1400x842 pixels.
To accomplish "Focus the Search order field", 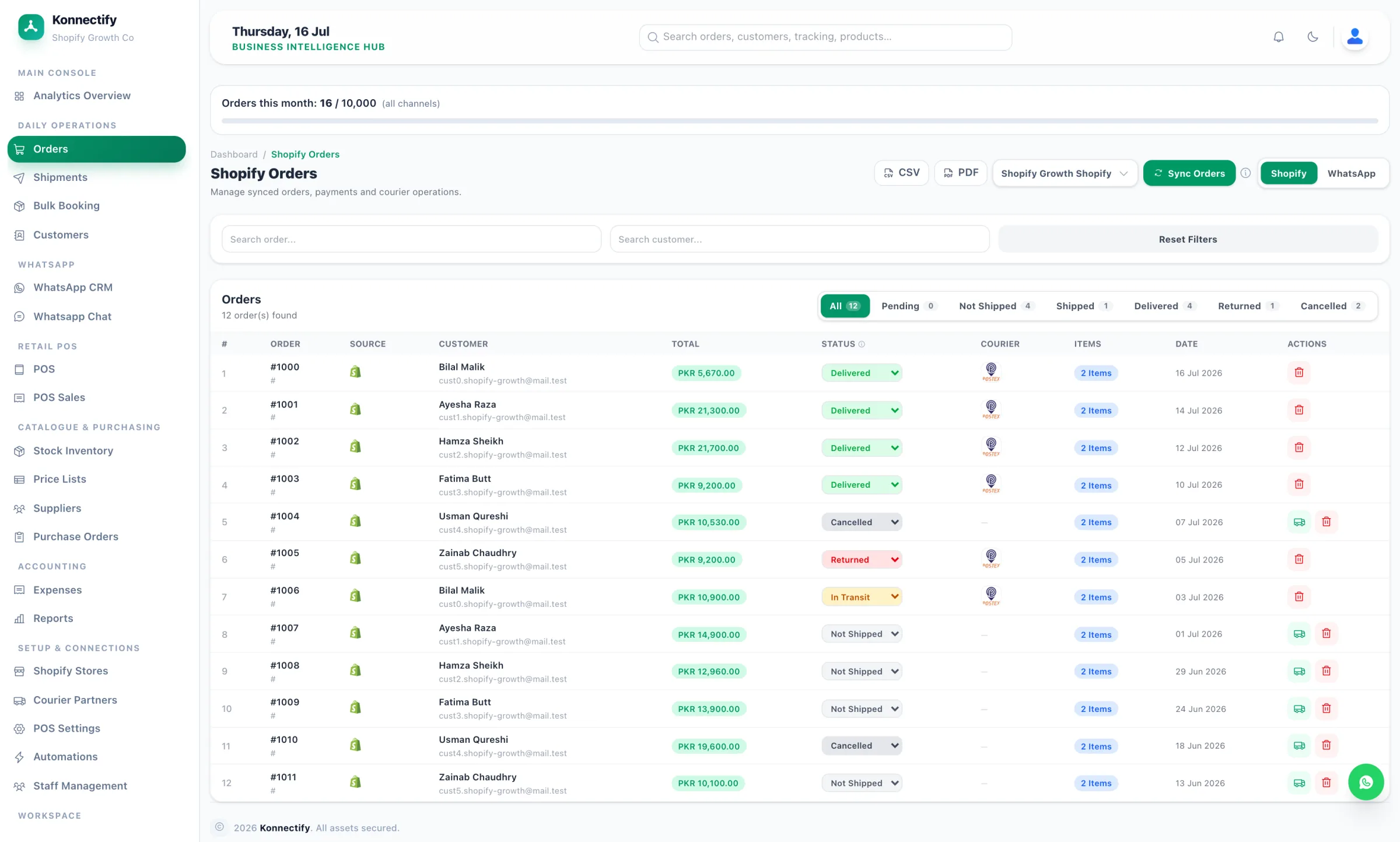I will (x=411, y=239).
